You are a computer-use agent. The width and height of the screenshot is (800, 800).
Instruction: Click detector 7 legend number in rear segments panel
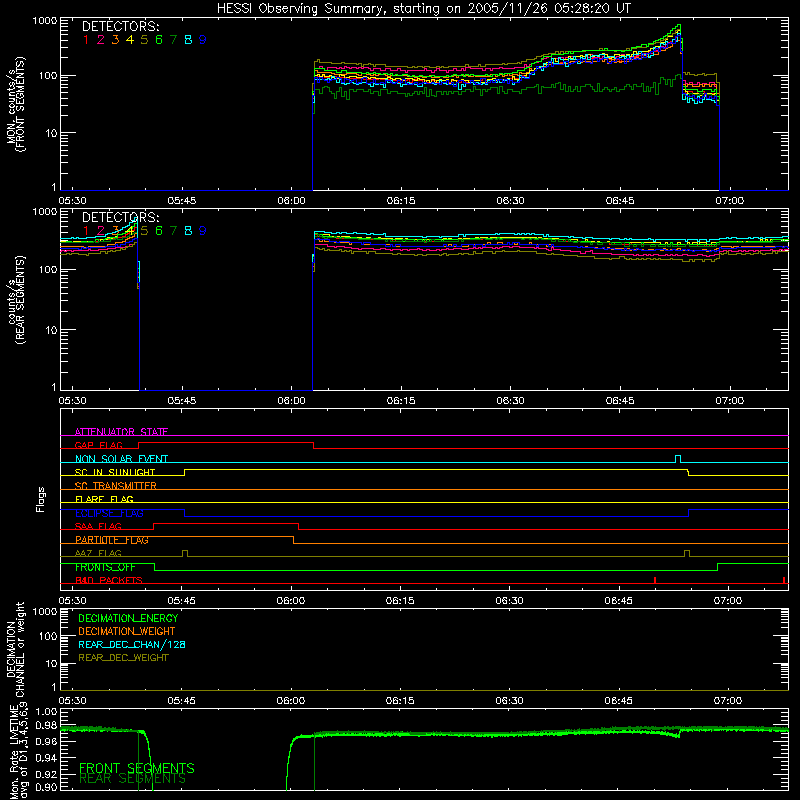(173, 231)
